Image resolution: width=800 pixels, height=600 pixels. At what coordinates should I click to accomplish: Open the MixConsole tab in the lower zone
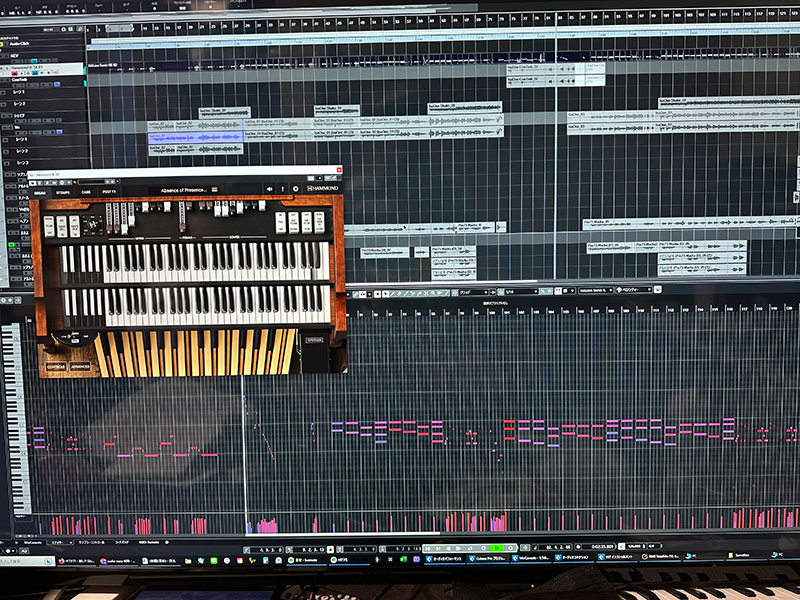(32, 542)
